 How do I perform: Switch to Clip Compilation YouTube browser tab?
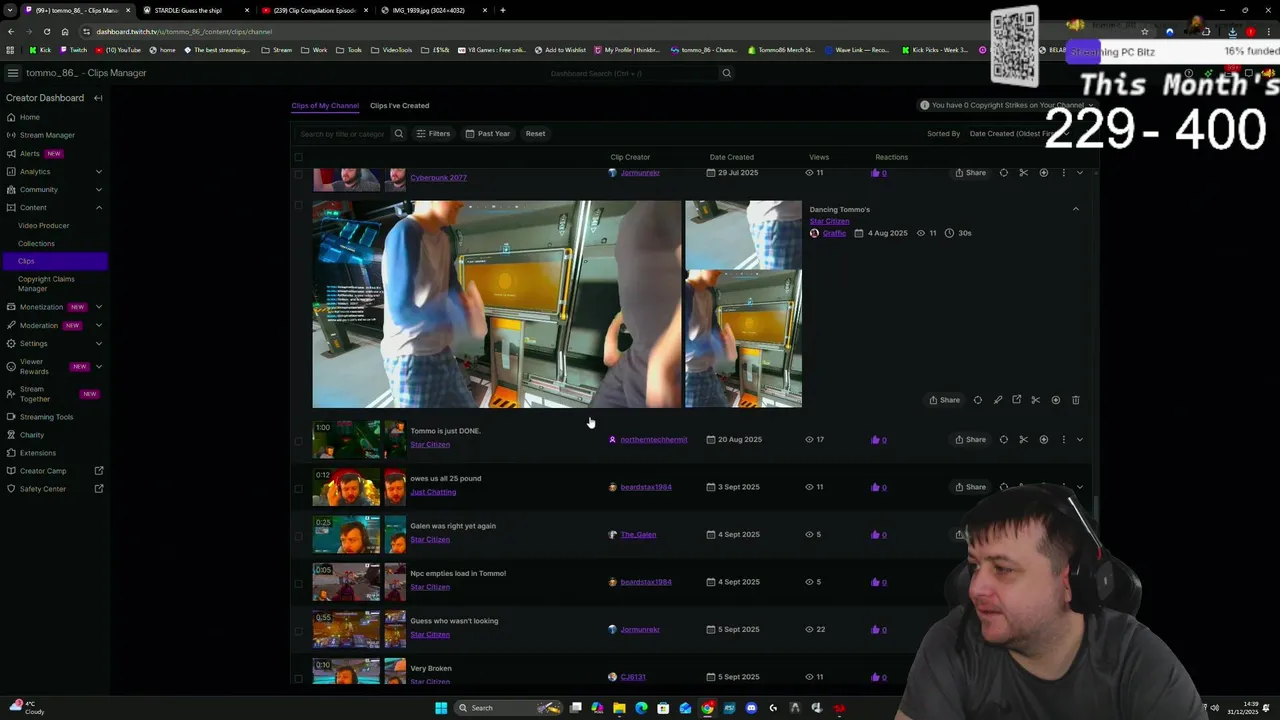click(315, 10)
